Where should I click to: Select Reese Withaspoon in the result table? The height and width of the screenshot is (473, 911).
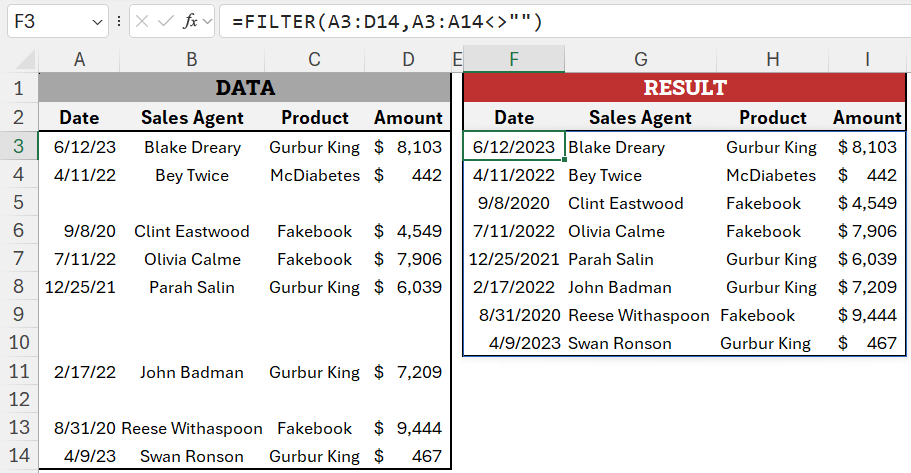(x=639, y=316)
